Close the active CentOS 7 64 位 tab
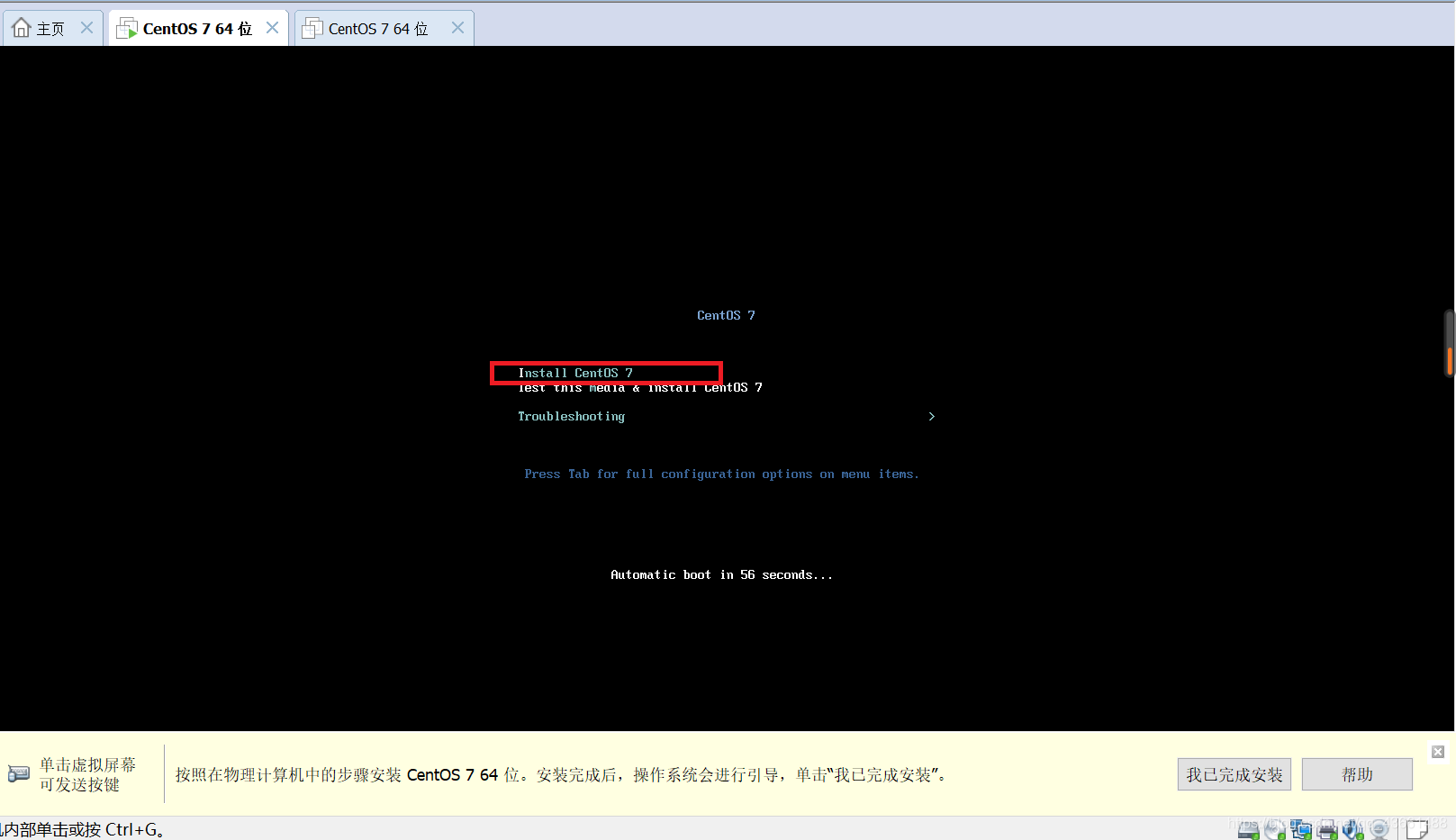 (x=272, y=28)
